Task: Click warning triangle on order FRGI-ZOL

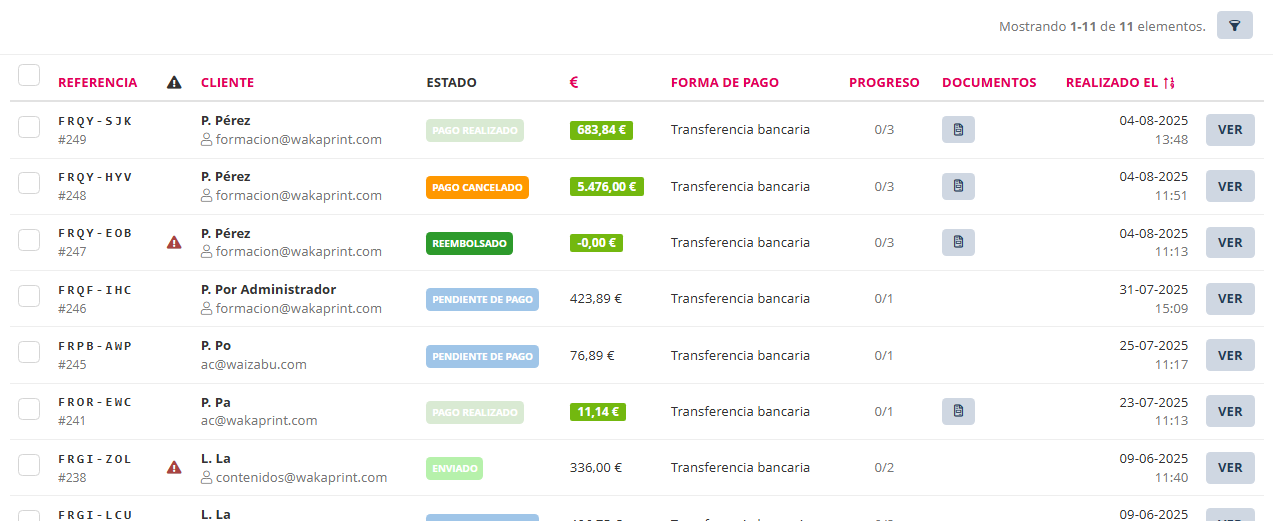Action: pyautogui.click(x=174, y=467)
